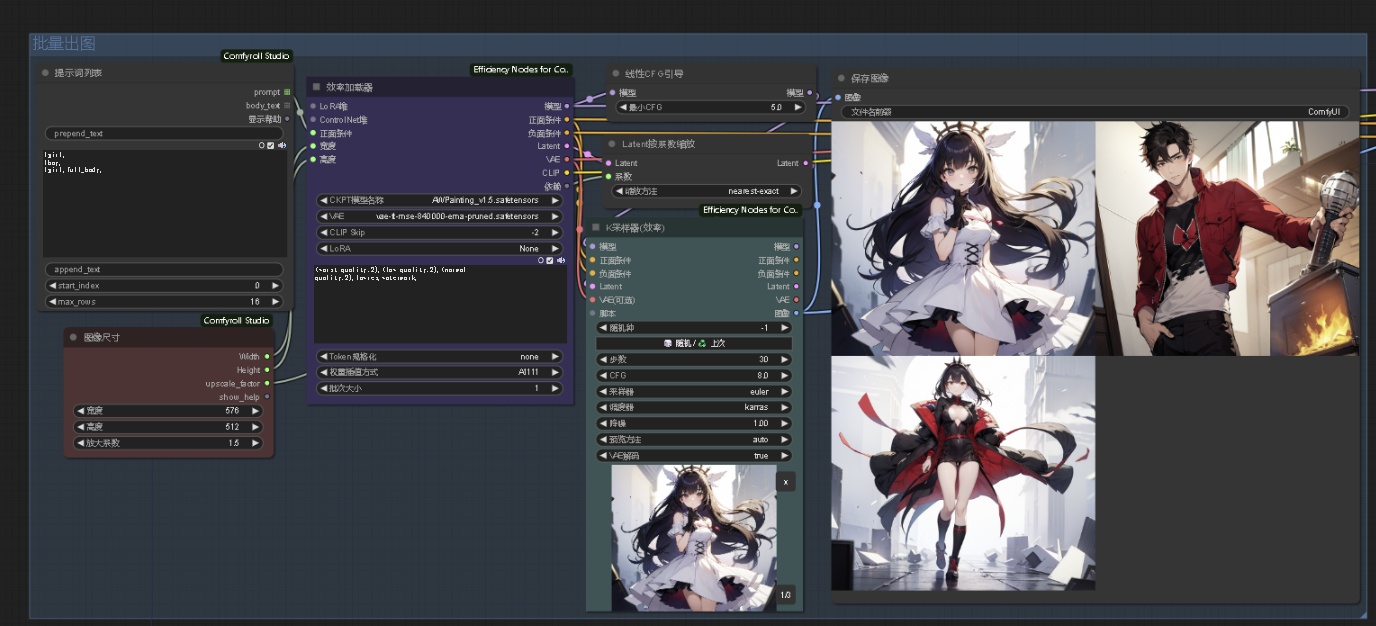Click the circle icon above the prompt list text box
Screen dimensions: 1376x626
point(261,145)
